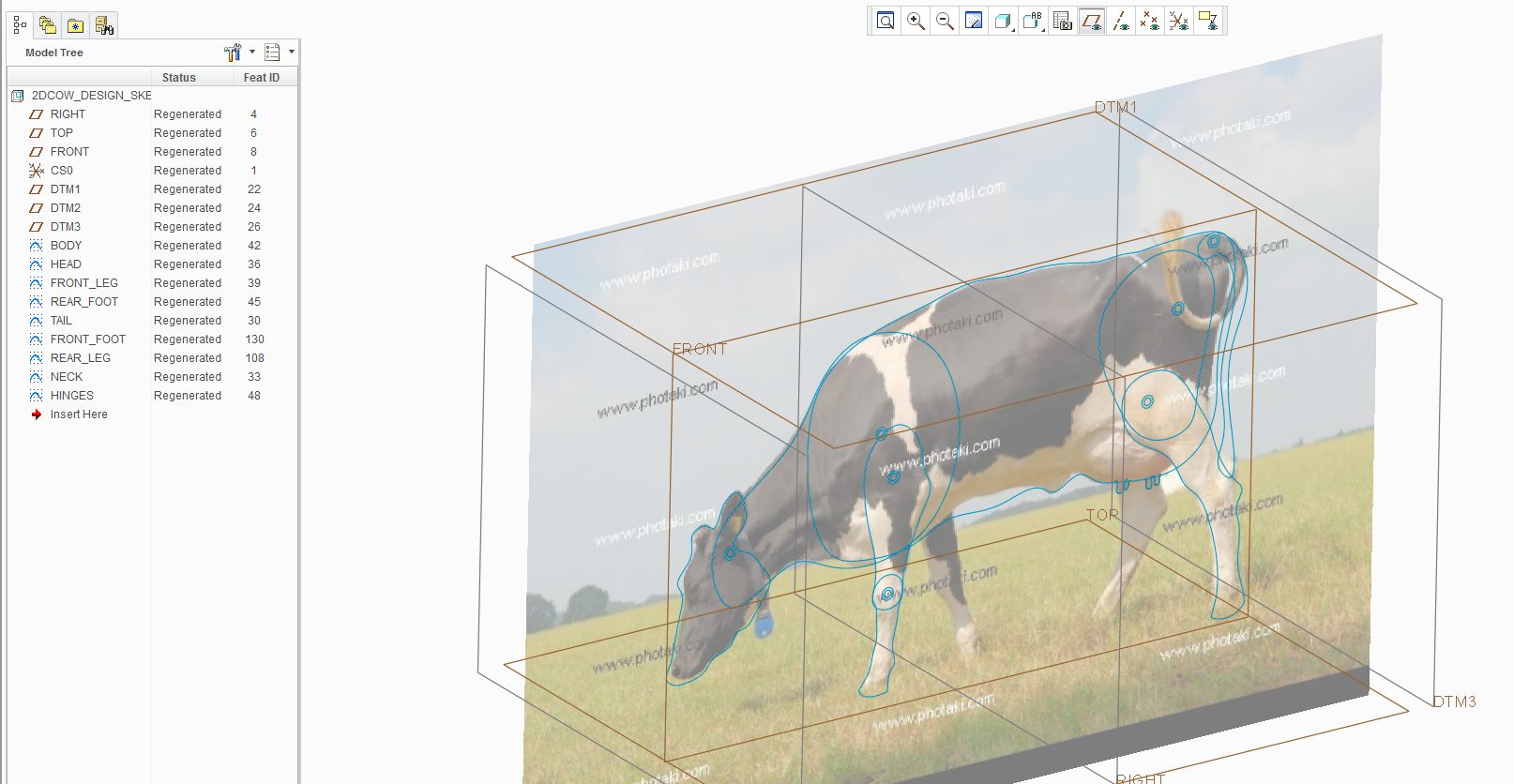Screen dimensions: 1514x784
Task: Select the REAR_LEG sketch feature
Action: [81, 358]
